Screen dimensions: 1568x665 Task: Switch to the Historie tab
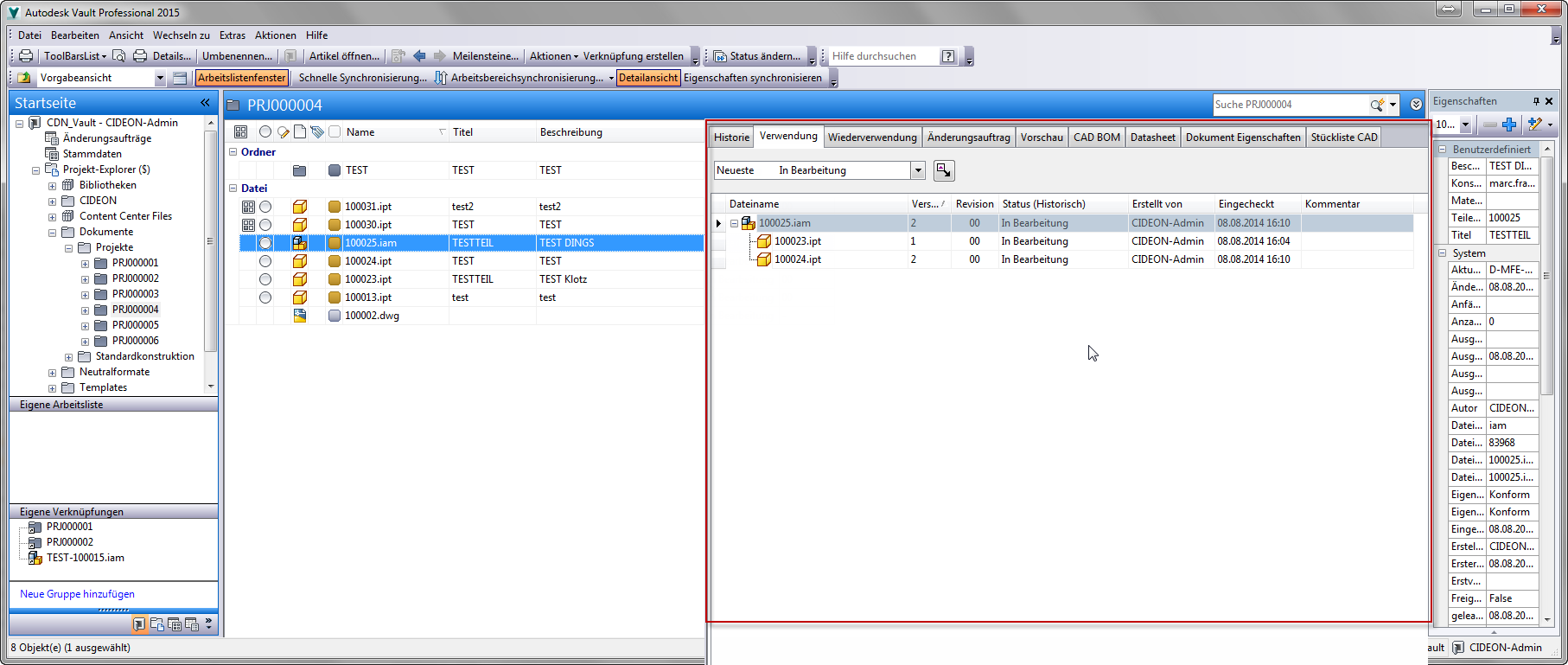coord(731,137)
